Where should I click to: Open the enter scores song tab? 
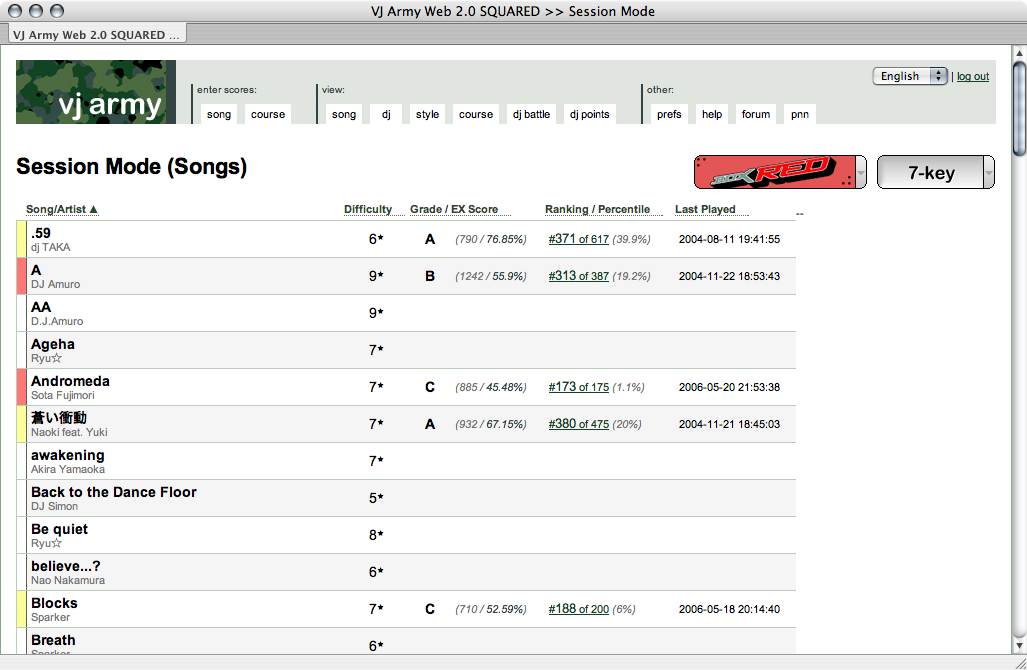coord(219,114)
